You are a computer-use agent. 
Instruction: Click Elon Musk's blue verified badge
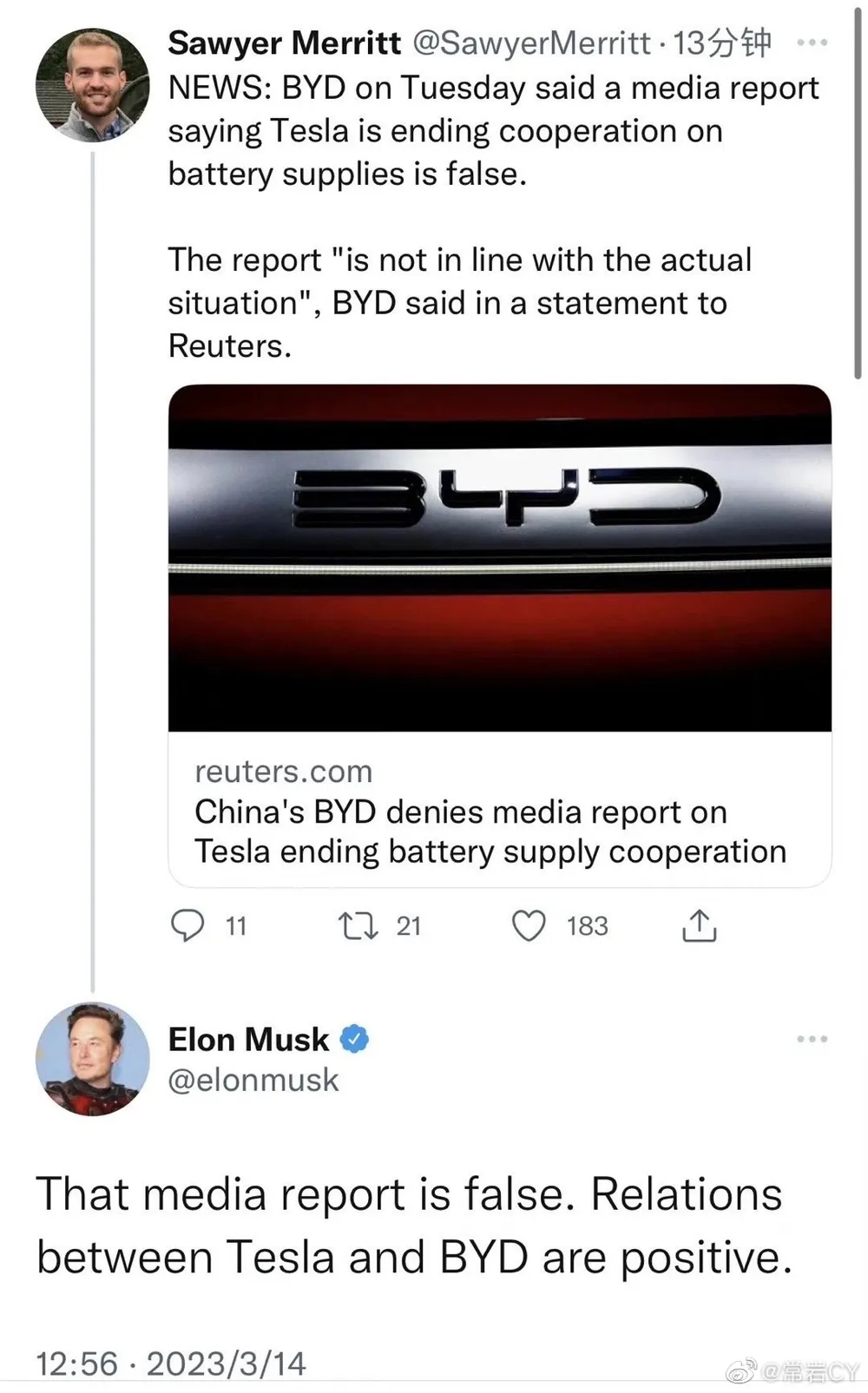tap(354, 1039)
